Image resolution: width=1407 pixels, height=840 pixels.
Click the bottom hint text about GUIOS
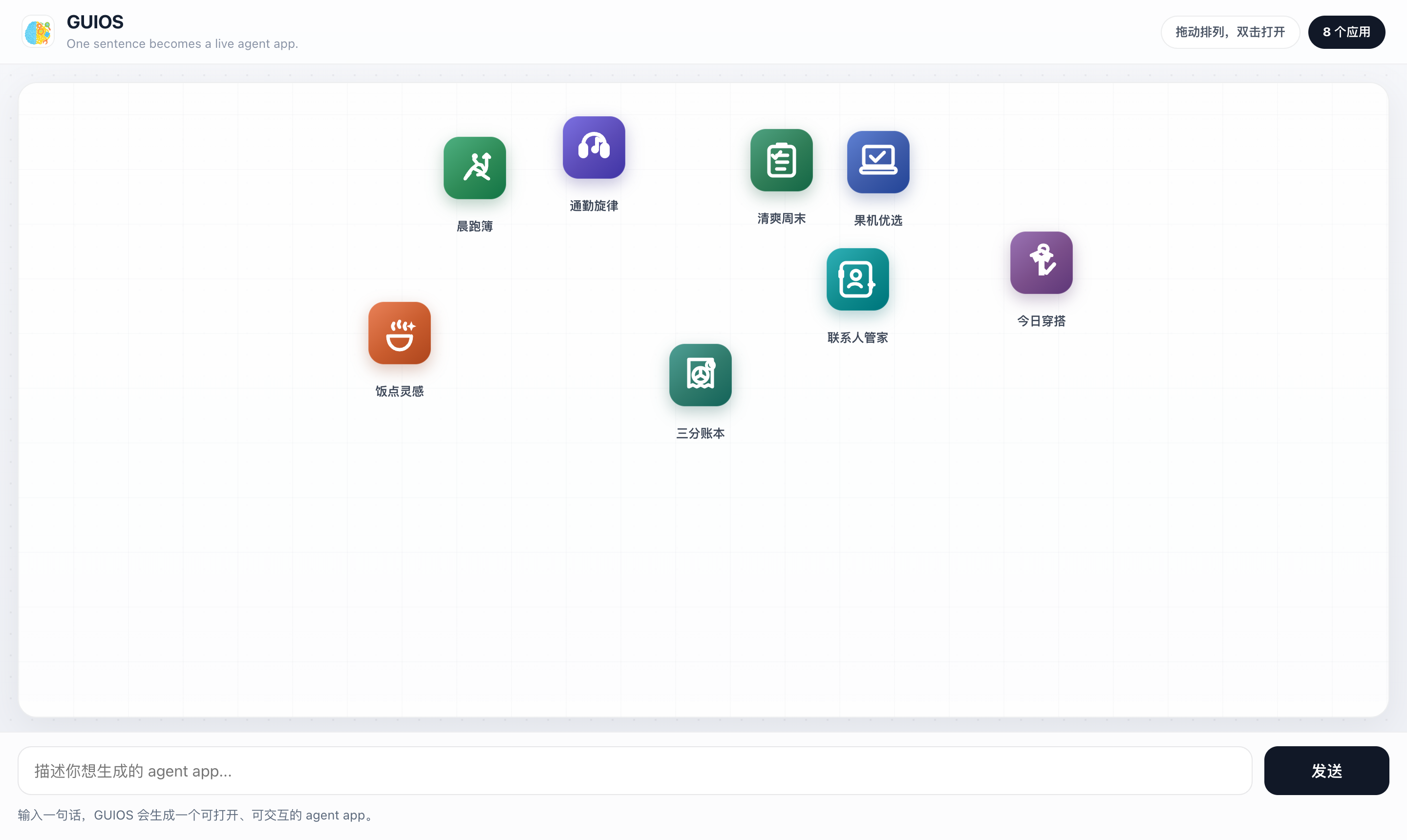coord(197,815)
